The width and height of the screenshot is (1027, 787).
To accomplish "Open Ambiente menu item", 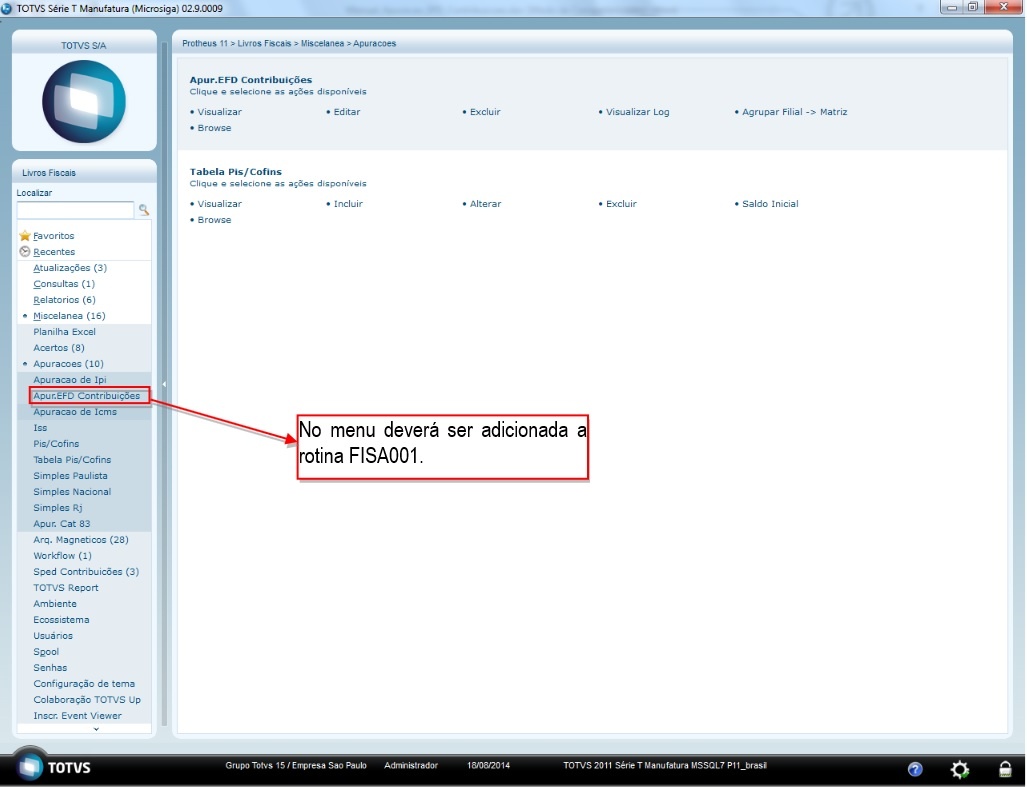I will [55, 604].
